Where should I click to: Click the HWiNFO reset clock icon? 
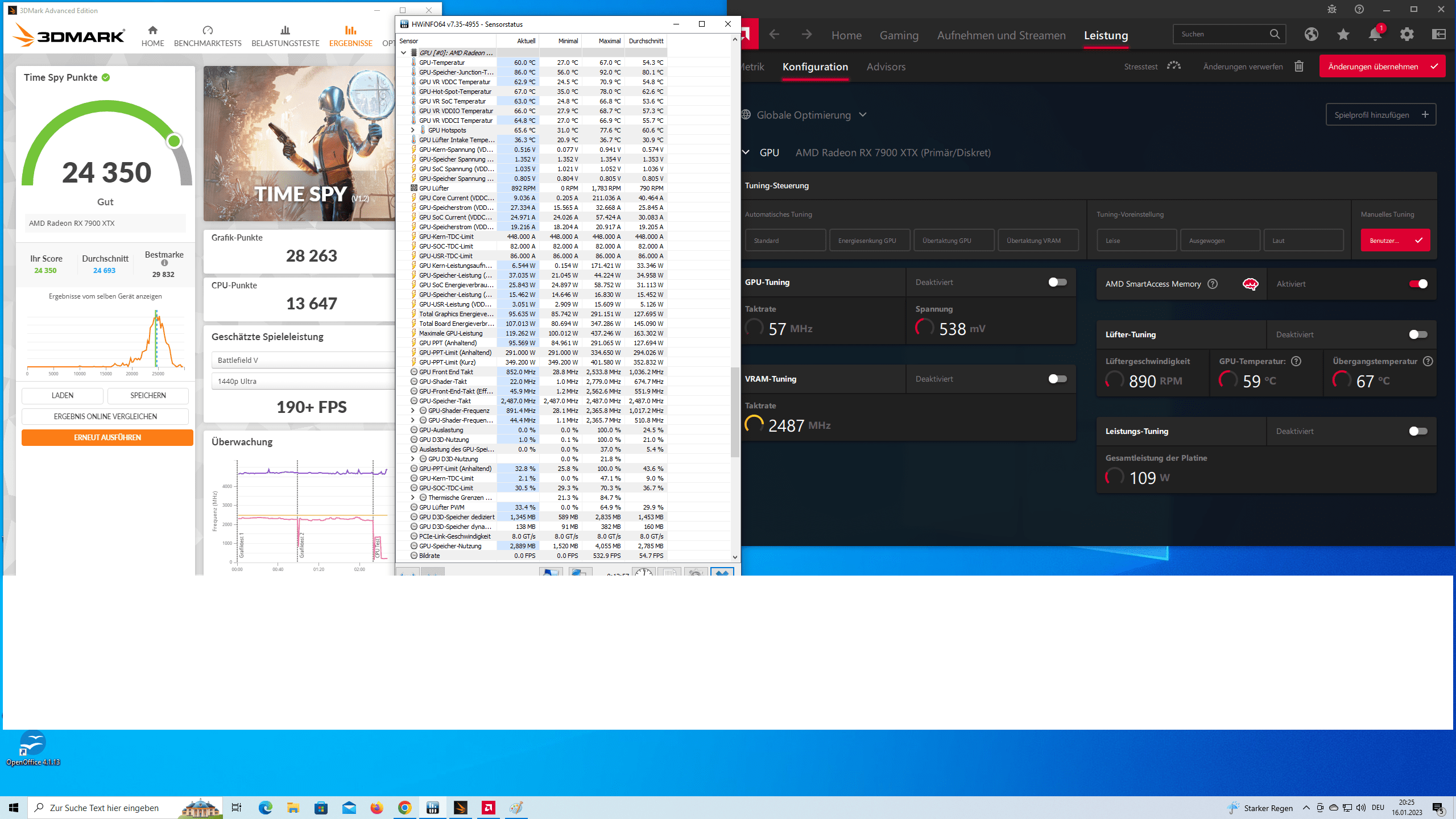tap(644, 572)
